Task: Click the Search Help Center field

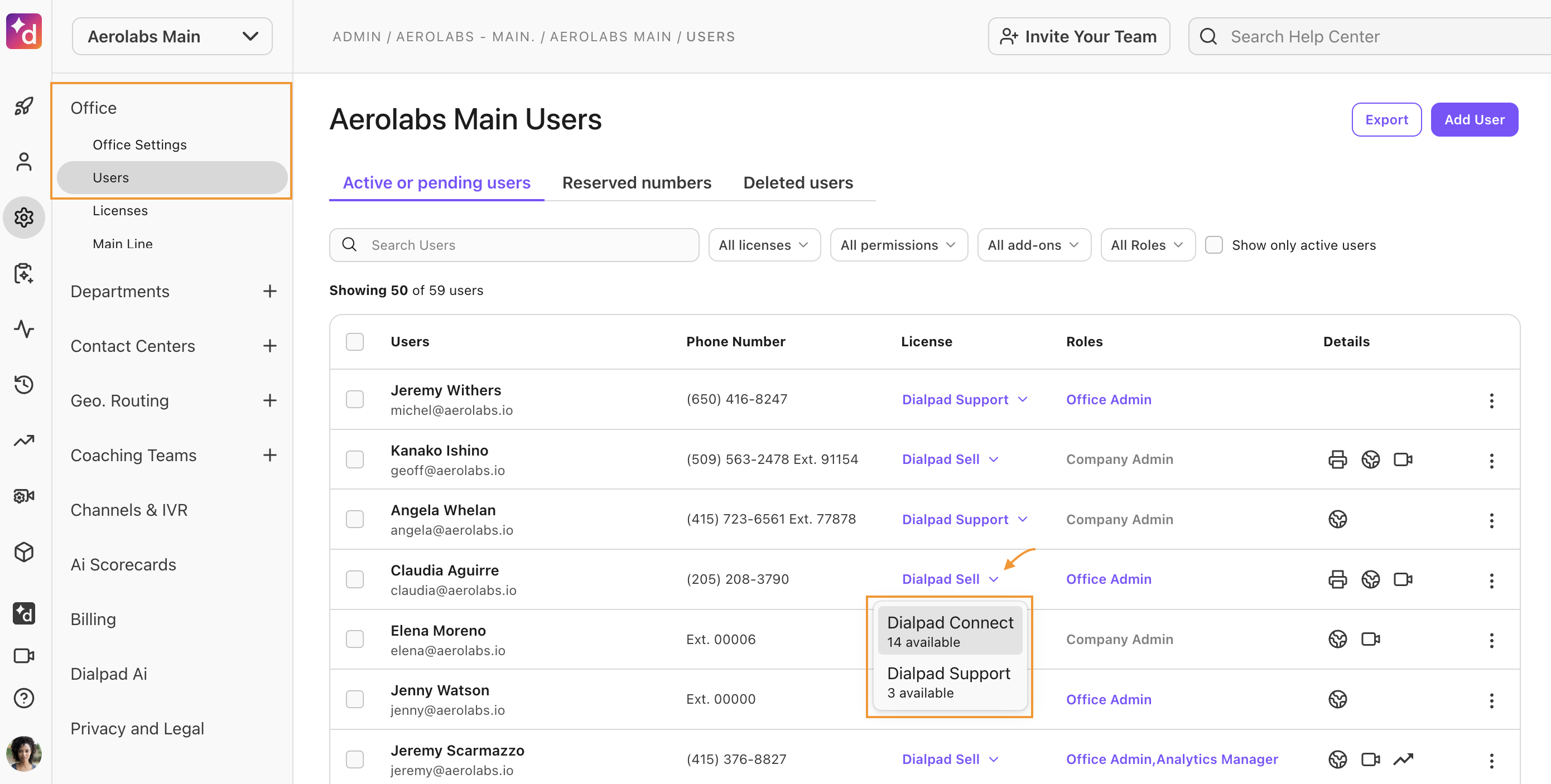Action: [x=1370, y=36]
